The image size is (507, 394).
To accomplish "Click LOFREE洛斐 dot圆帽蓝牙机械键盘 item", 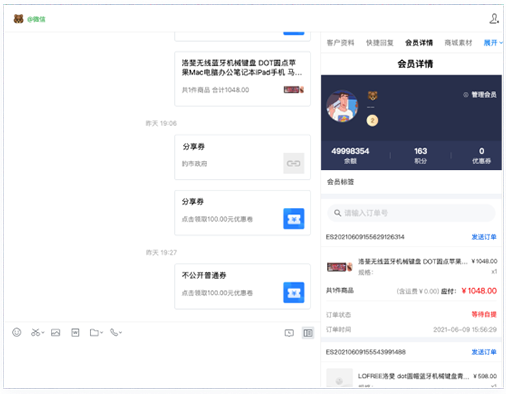I will click(413, 376).
